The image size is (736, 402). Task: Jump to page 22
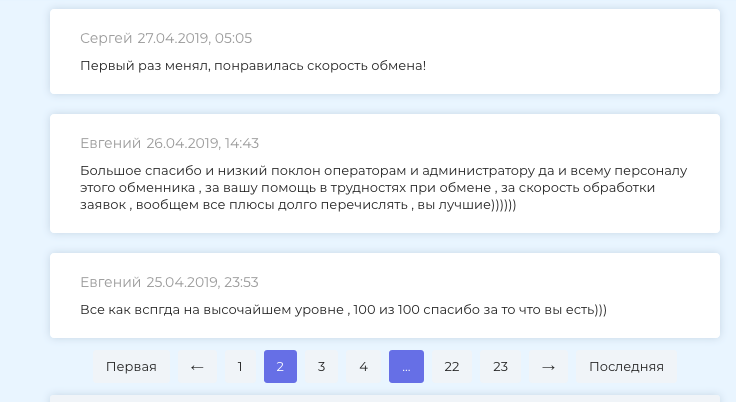click(452, 366)
